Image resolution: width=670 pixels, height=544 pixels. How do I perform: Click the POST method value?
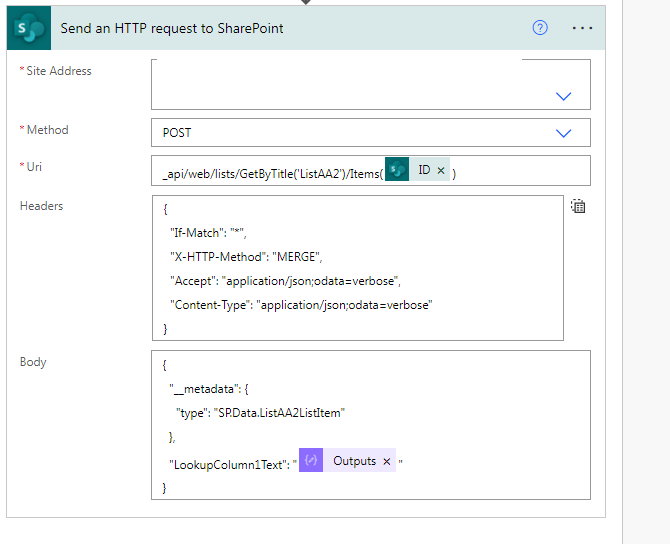pos(177,133)
